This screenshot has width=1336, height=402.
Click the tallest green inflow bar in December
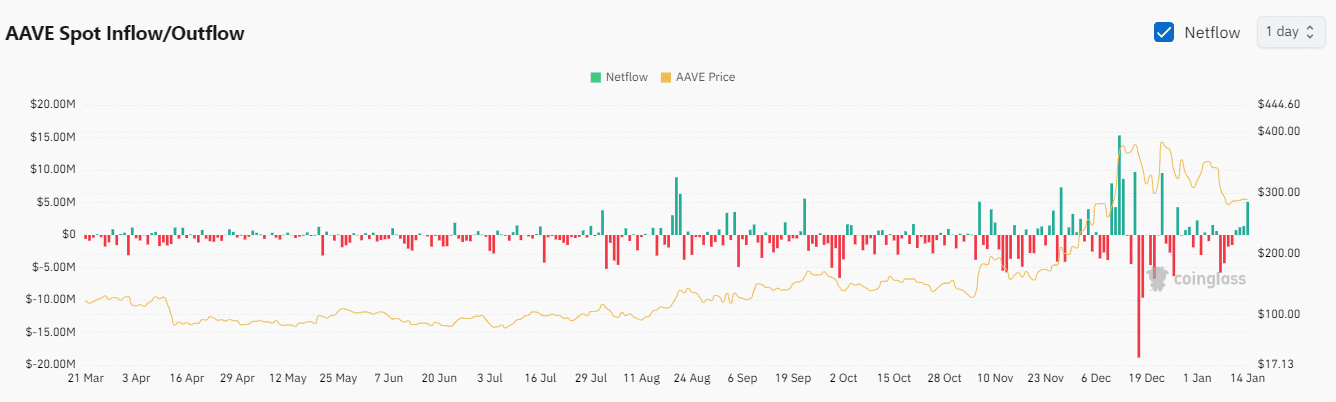1119,185
